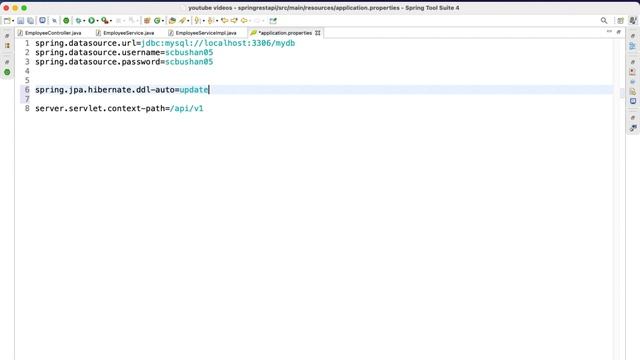Click spring.jpa.hibernate.ddl-auto property key
Viewport: 640px width, 360px height.
coord(105,89)
